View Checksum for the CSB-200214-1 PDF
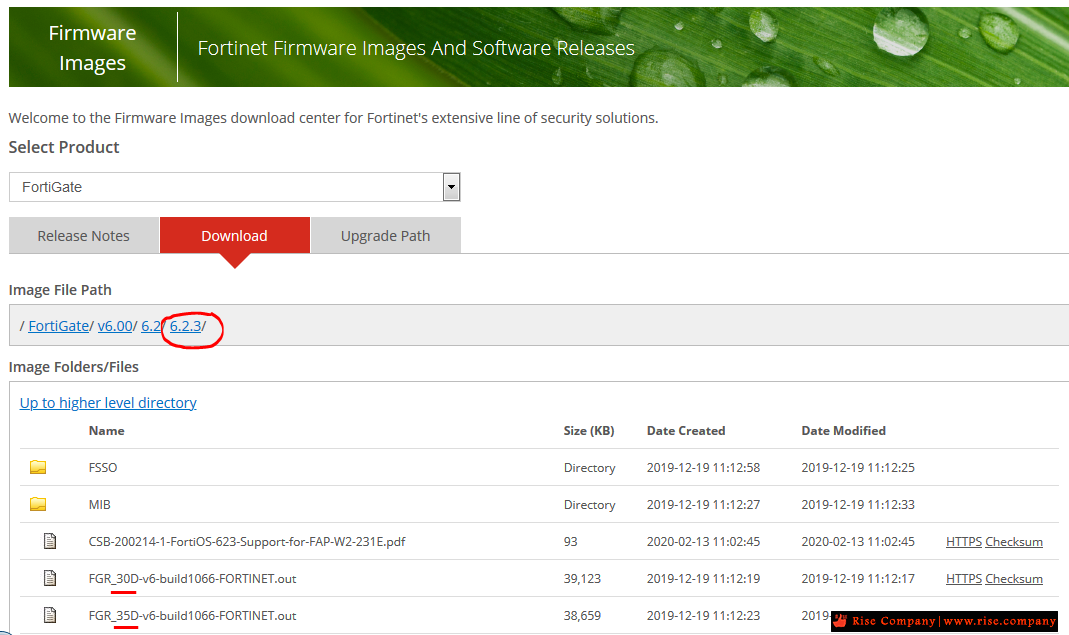 point(1014,542)
